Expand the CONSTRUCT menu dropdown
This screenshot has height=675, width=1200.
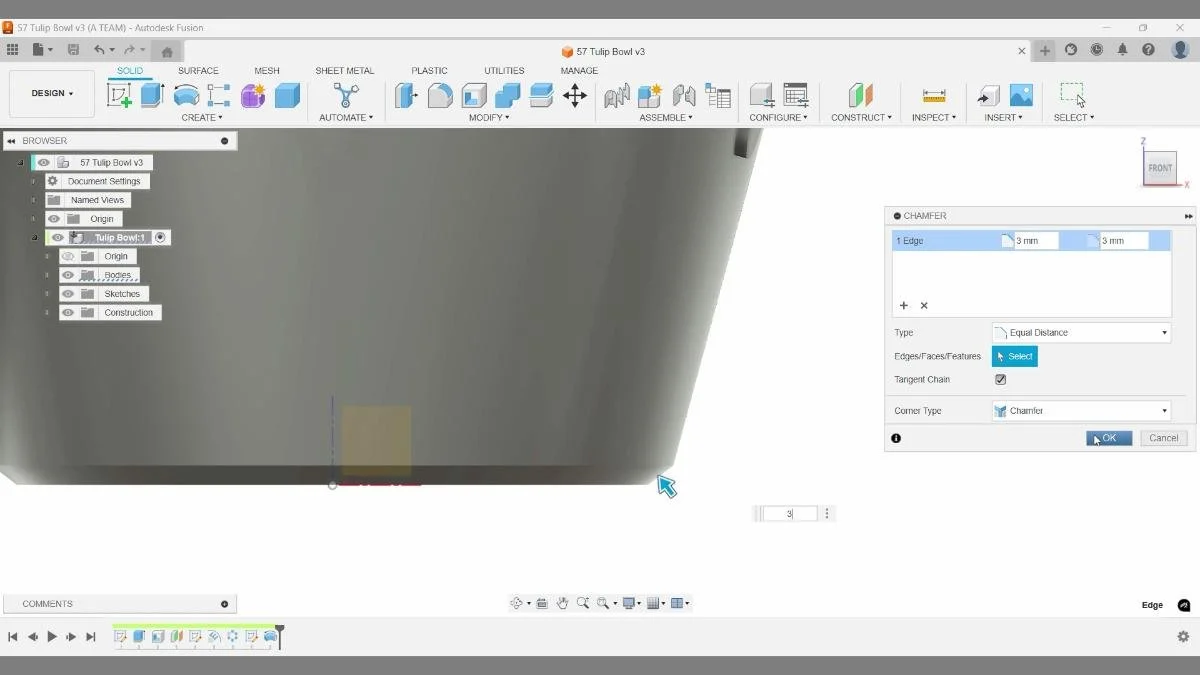point(861,118)
